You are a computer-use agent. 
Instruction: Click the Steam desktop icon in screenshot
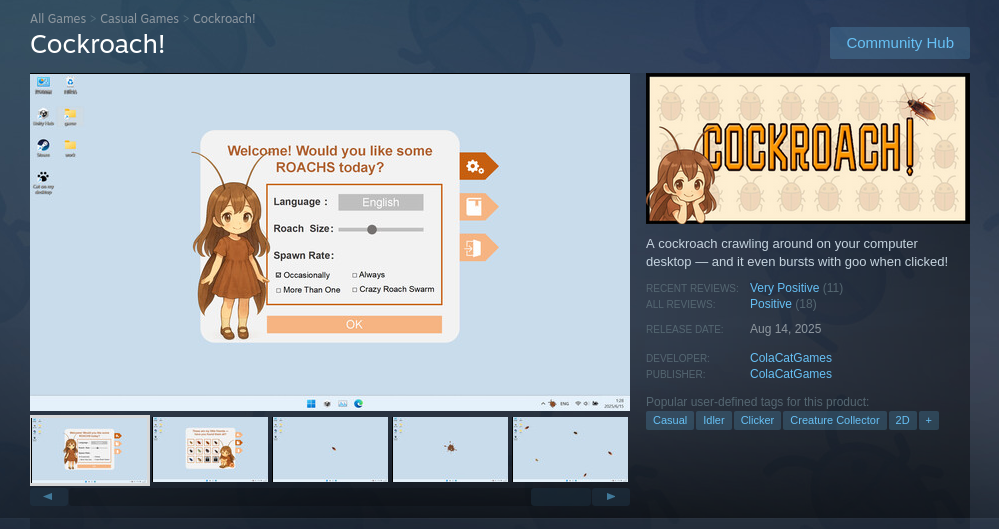tap(44, 145)
